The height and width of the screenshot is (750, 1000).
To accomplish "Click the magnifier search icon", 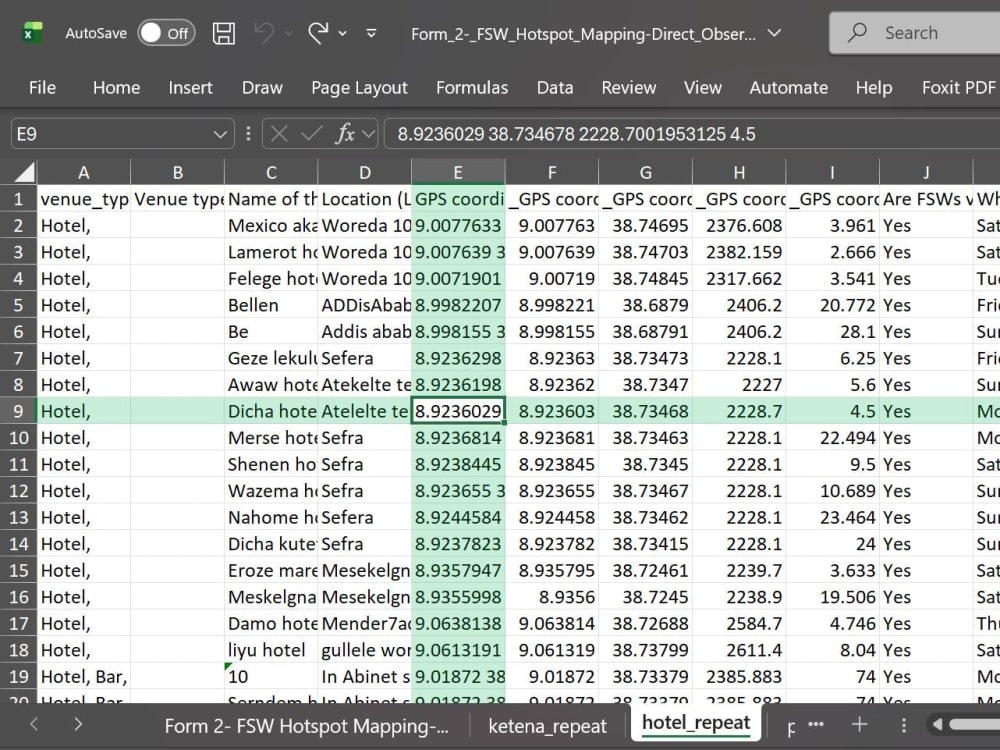I will [x=858, y=33].
